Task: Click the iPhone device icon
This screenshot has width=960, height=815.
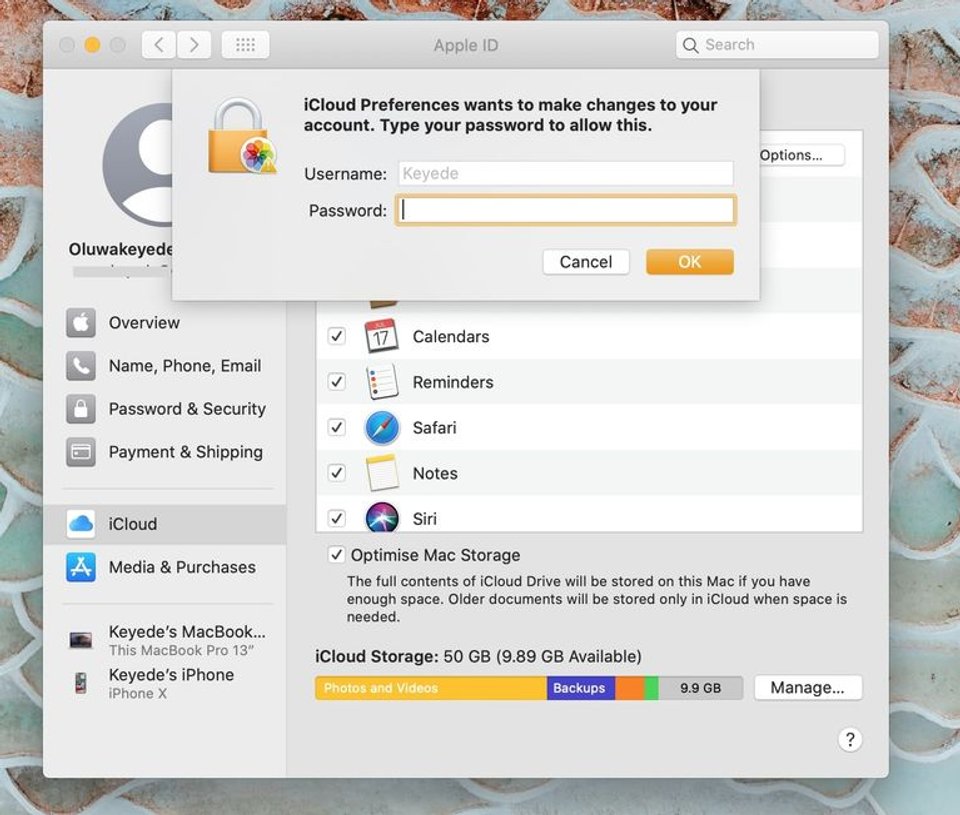Action: pos(81,683)
